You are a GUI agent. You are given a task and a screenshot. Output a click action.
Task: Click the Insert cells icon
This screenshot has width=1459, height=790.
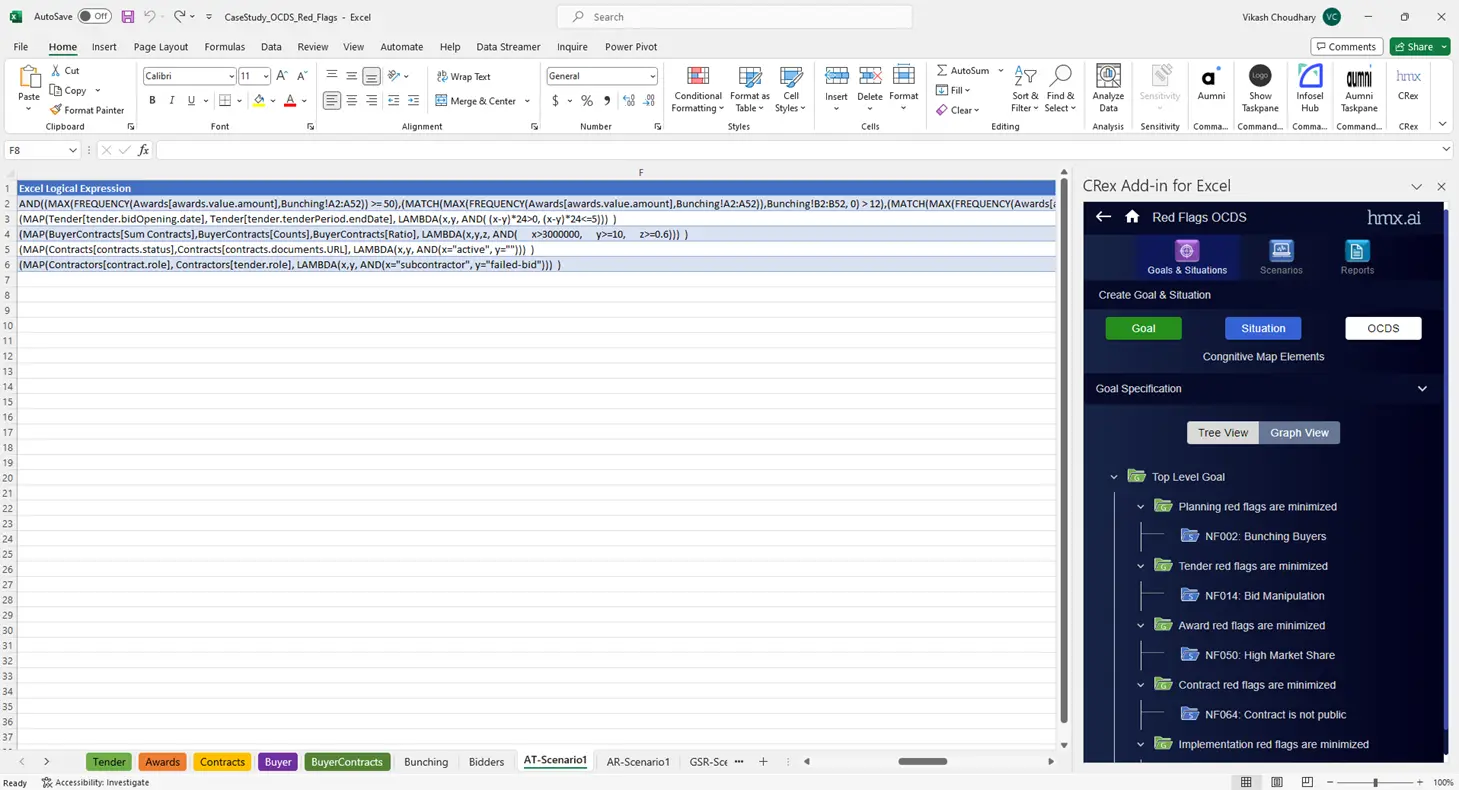click(x=836, y=78)
